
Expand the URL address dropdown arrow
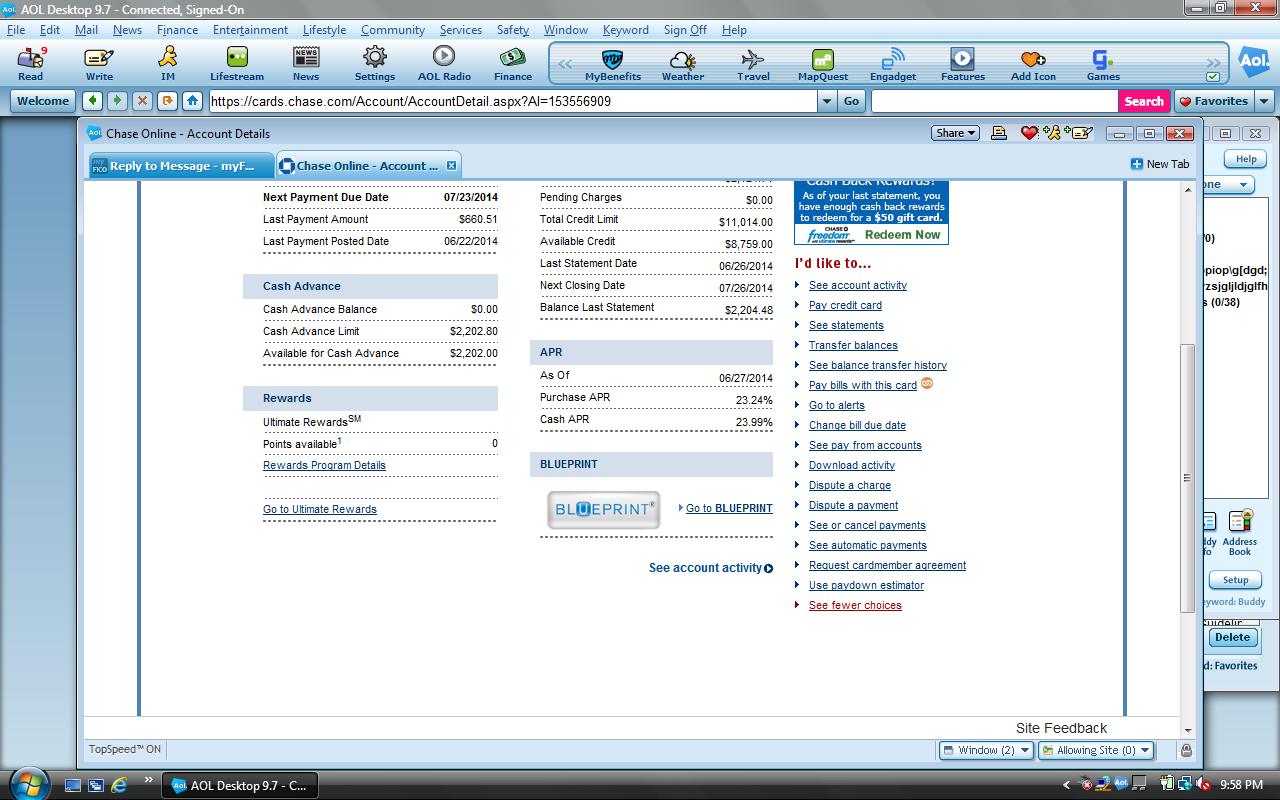[x=826, y=101]
